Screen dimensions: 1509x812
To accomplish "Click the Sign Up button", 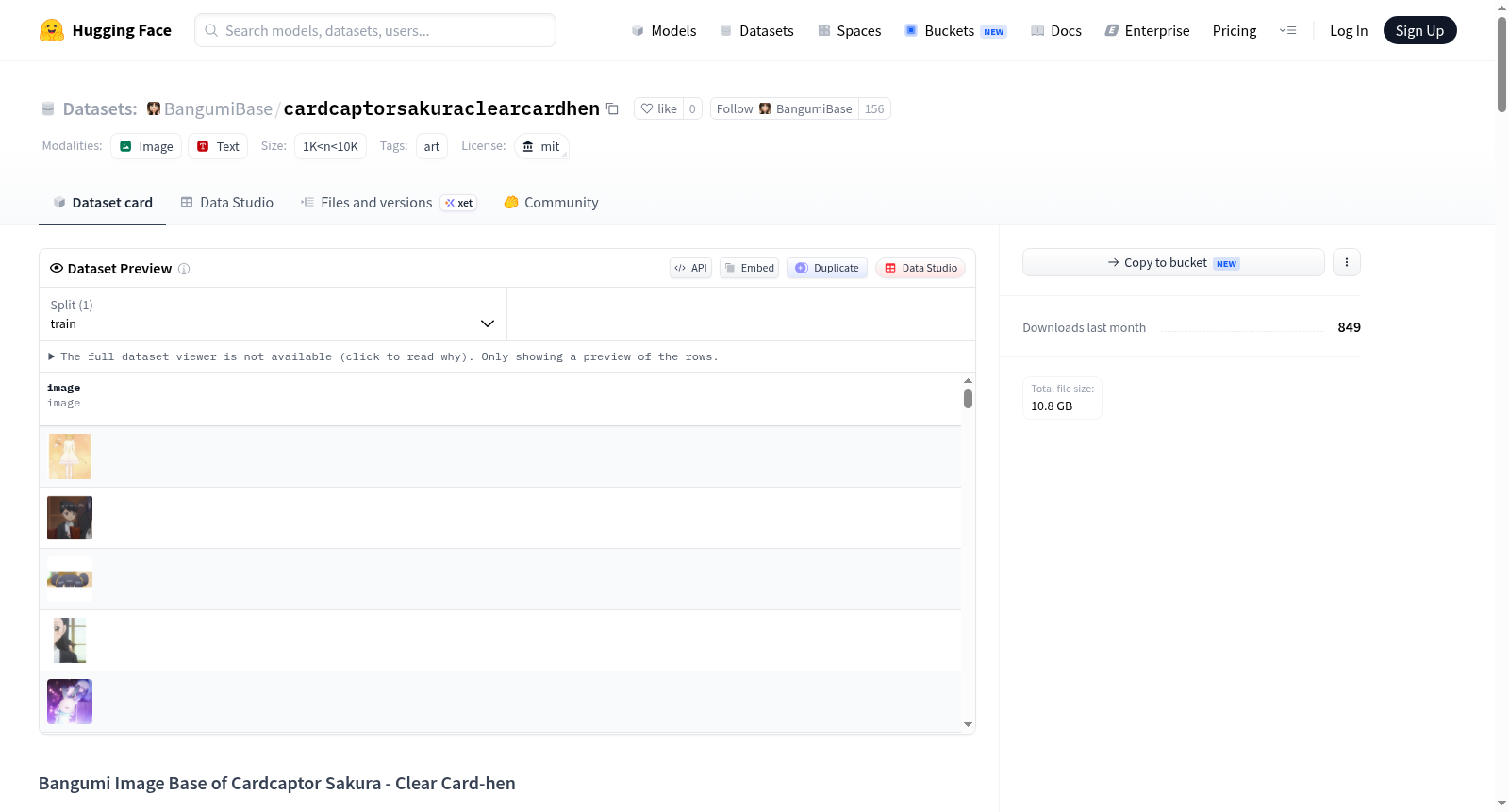I will (x=1419, y=30).
